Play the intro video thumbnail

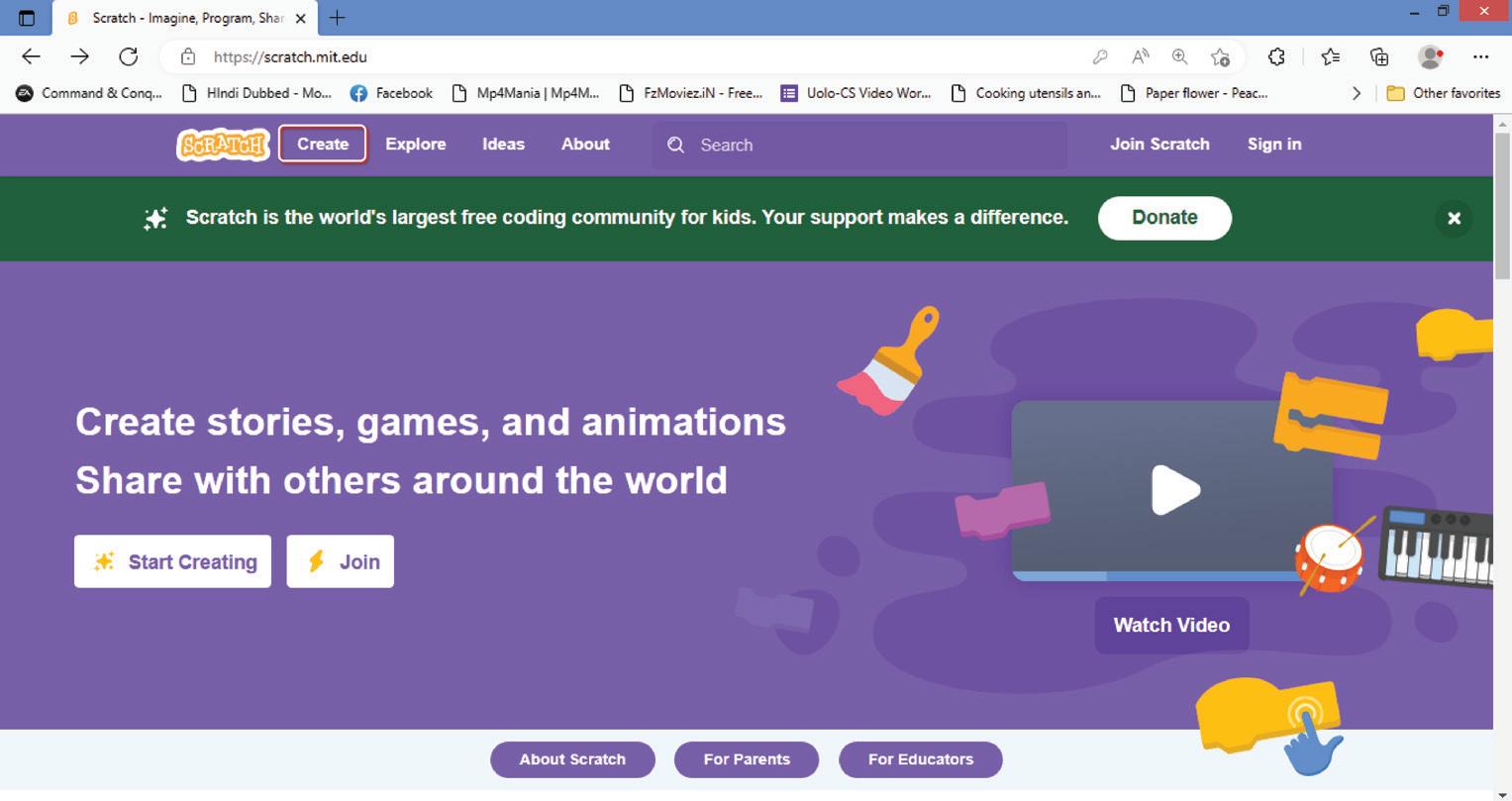click(1175, 490)
